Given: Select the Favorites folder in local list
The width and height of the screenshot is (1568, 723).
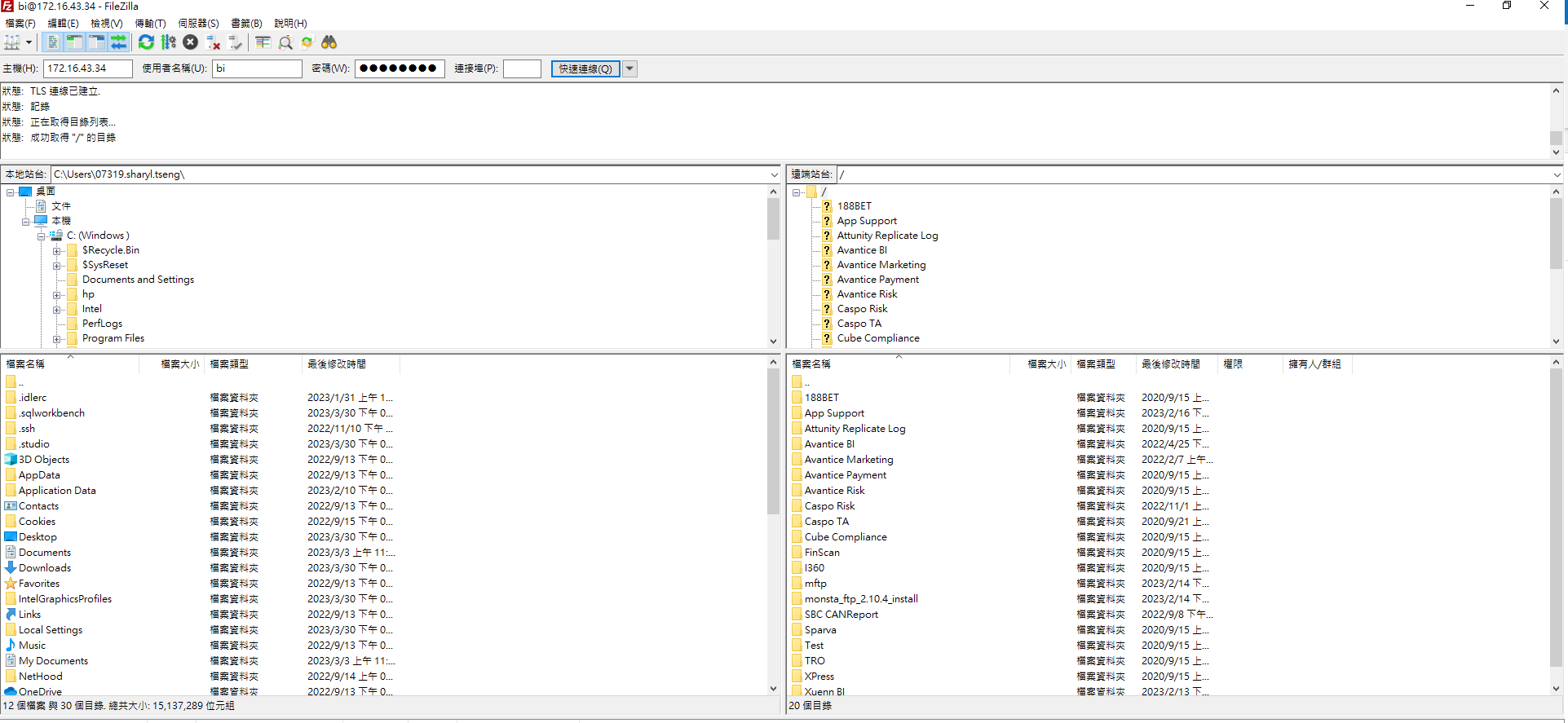Looking at the screenshot, I should pyautogui.click(x=39, y=584).
